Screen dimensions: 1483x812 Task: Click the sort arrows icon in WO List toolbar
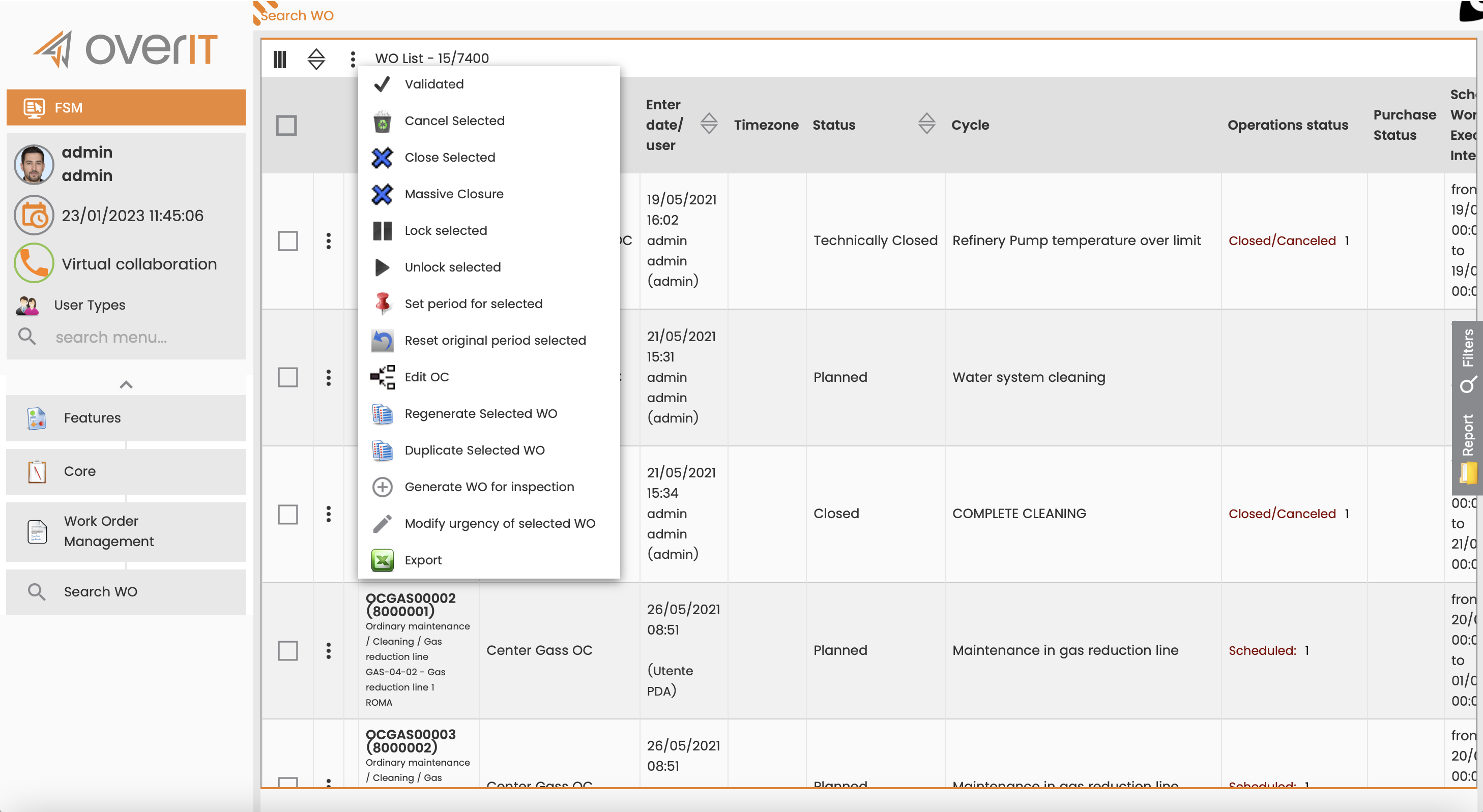316,58
